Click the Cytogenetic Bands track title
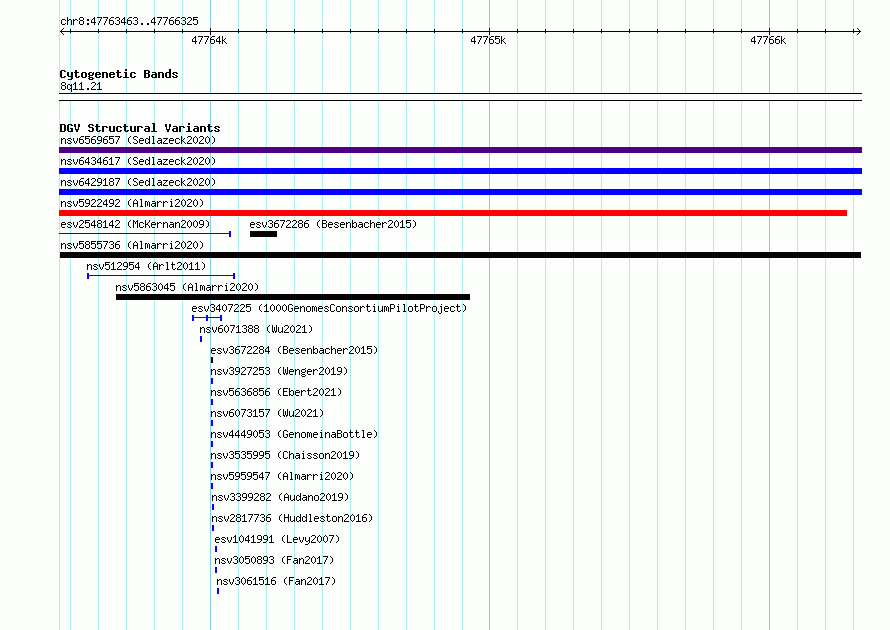The image size is (890, 630). tap(119, 74)
